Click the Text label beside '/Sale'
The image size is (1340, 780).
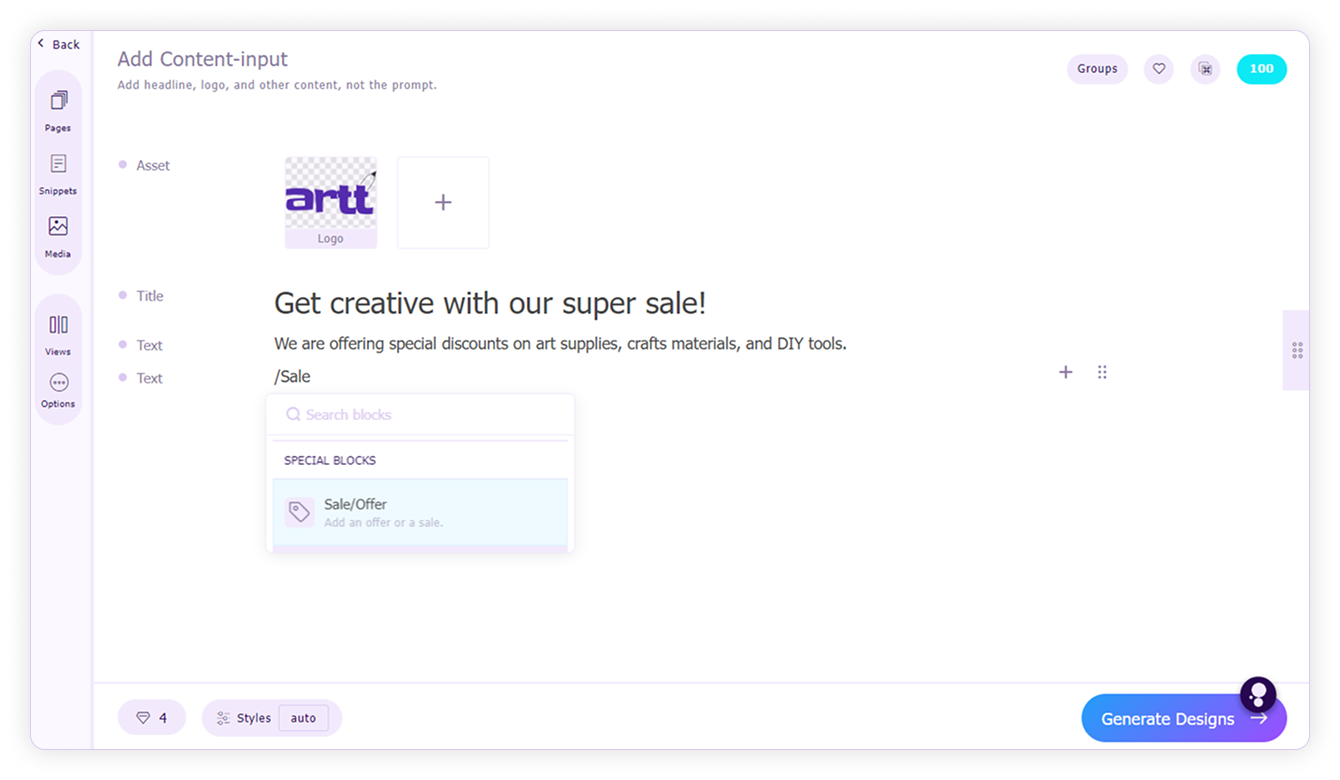[150, 378]
